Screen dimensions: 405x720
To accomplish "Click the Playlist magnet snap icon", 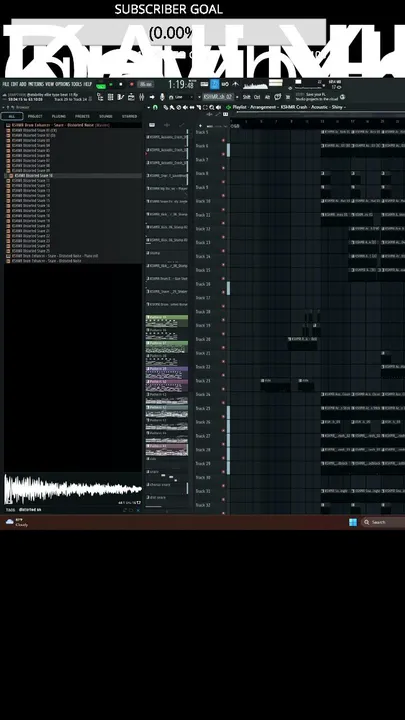I will (155, 107).
